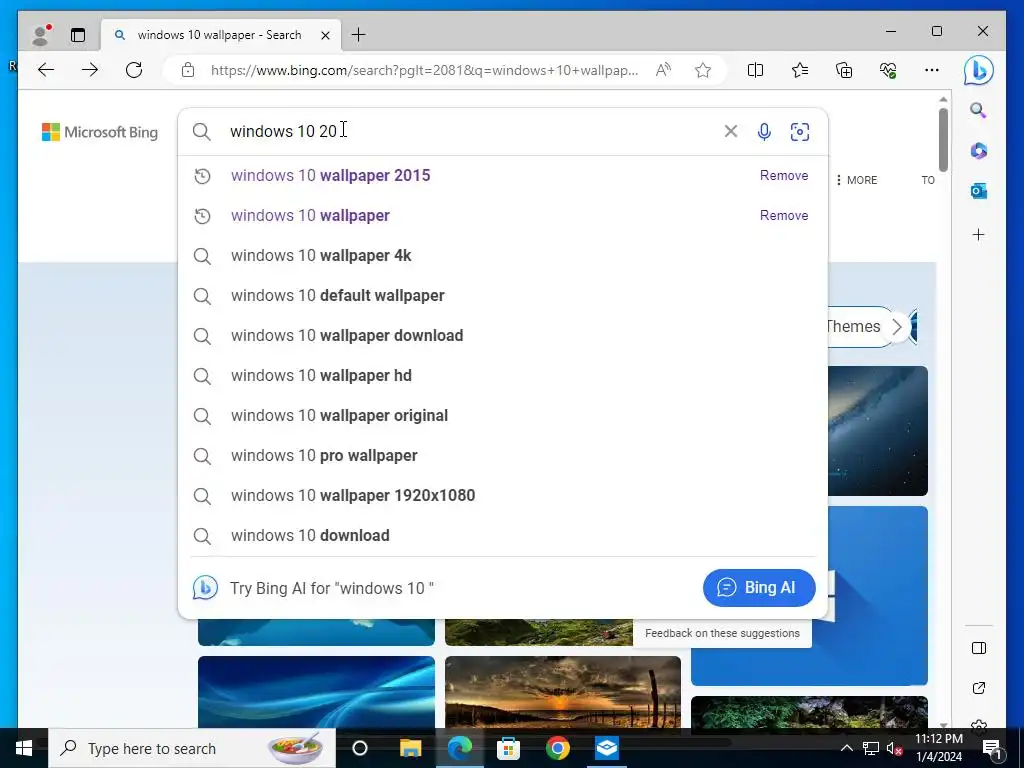Open the tab actions menu icon
The width and height of the screenshot is (1024, 768).
click(x=78, y=35)
